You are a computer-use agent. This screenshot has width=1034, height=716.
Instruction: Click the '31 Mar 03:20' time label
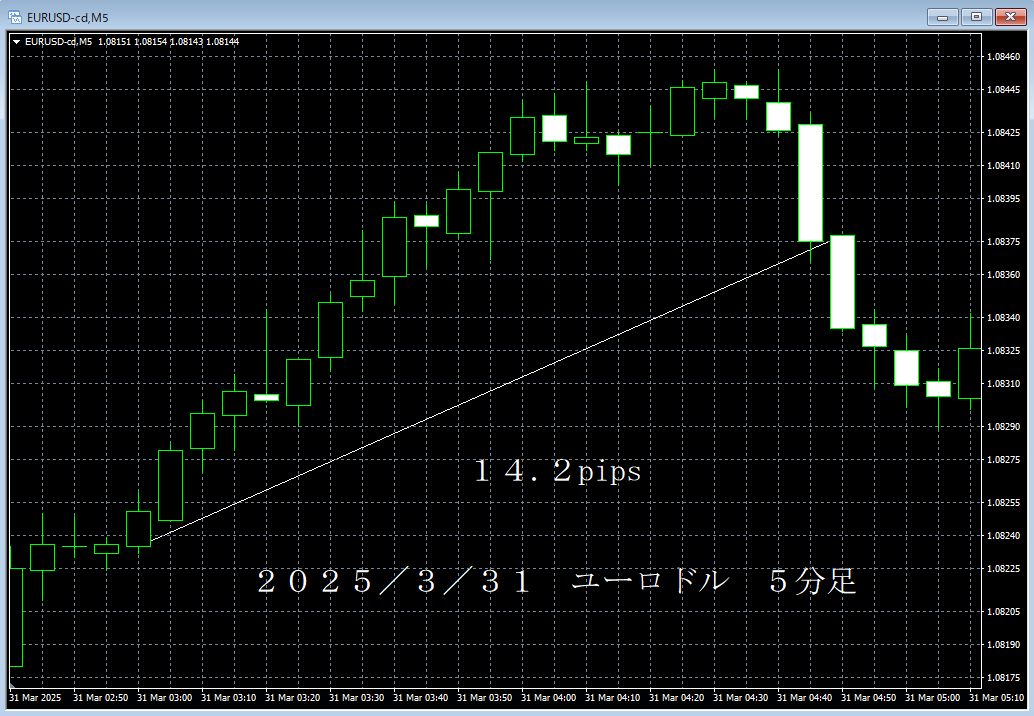click(x=292, y=698)
